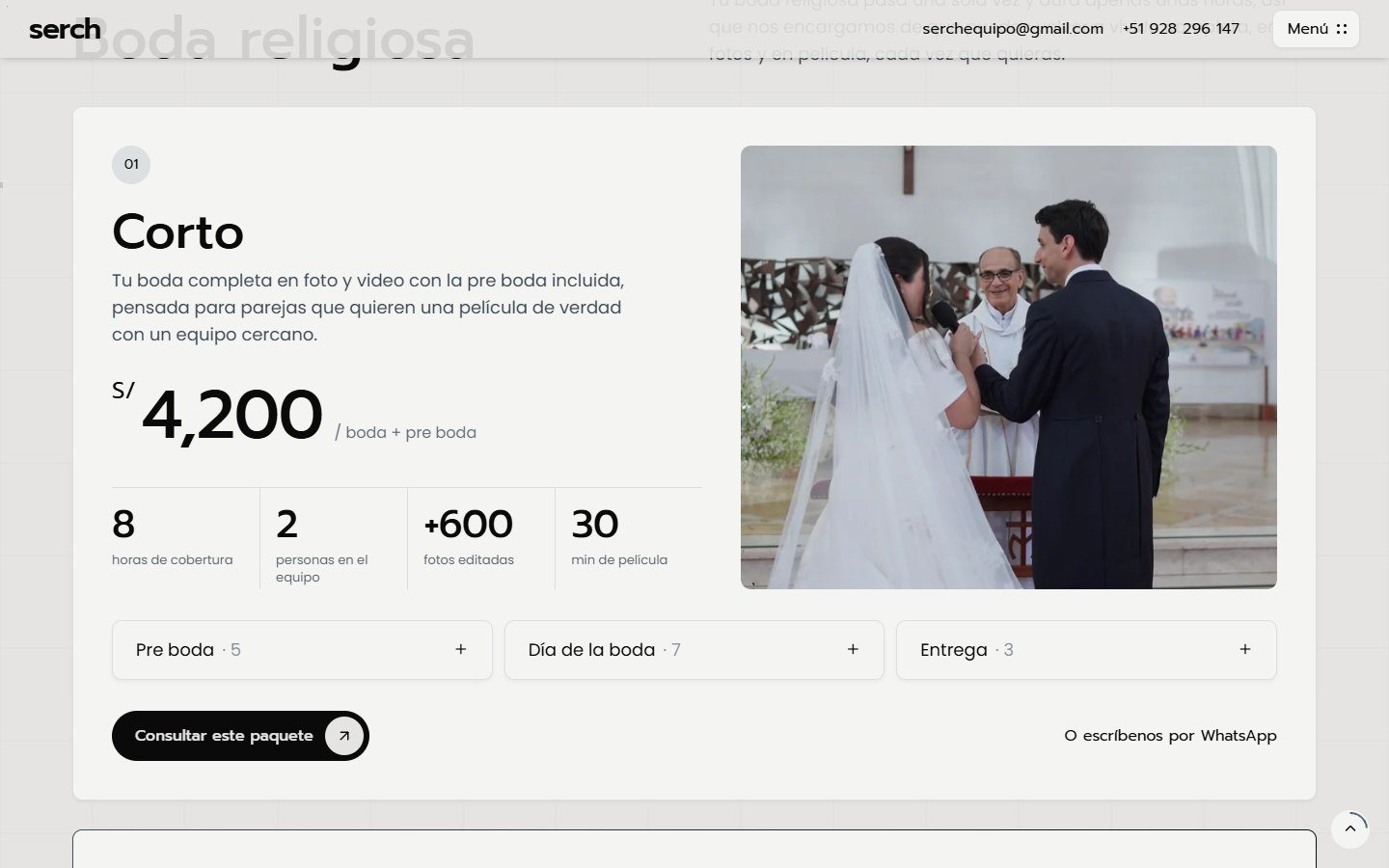Click the plus icon in Día de la boda
The image size is (1389, 868).
(853, 649)
